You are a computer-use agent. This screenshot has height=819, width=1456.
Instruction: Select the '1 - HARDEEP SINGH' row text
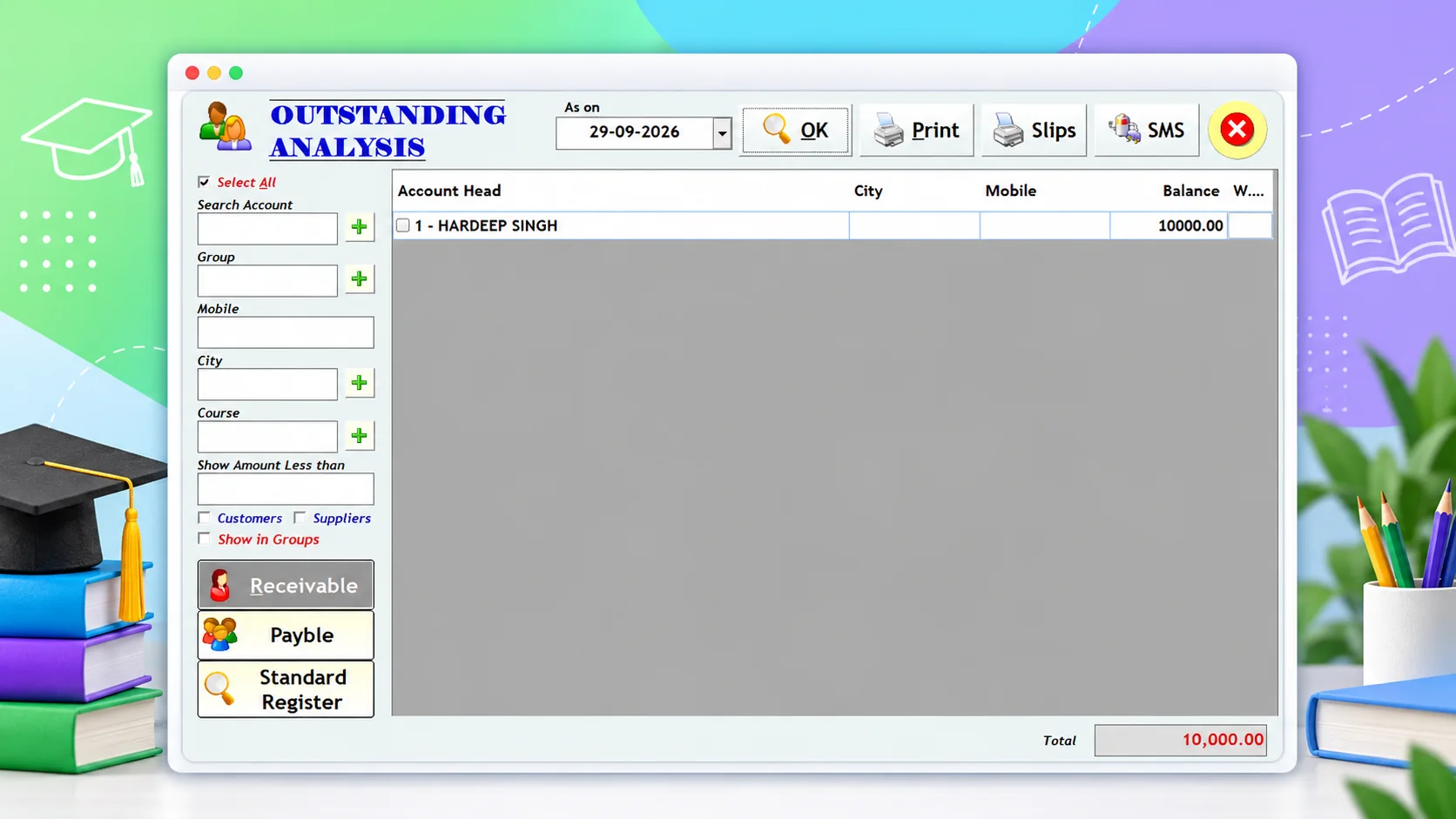tap(486, 225)
